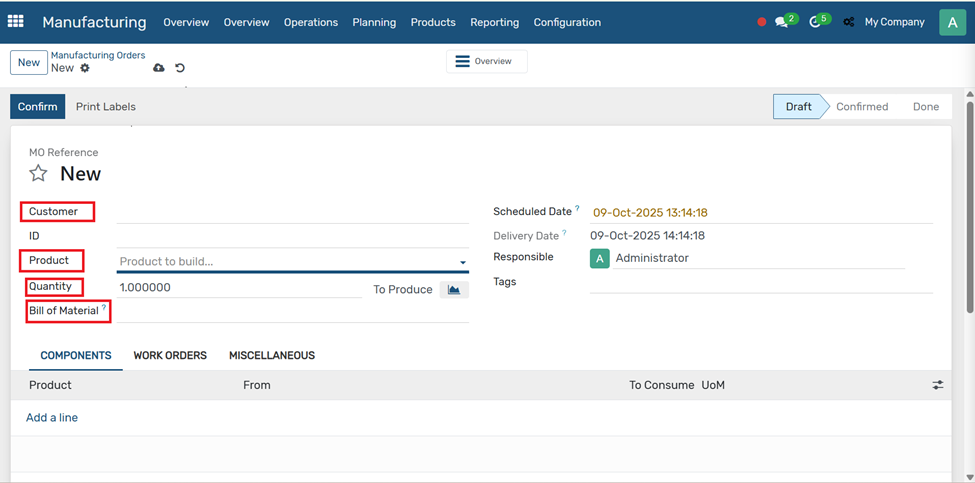Open the apps grid menu icon
This screenshot has height=483, width=975.
16,21
